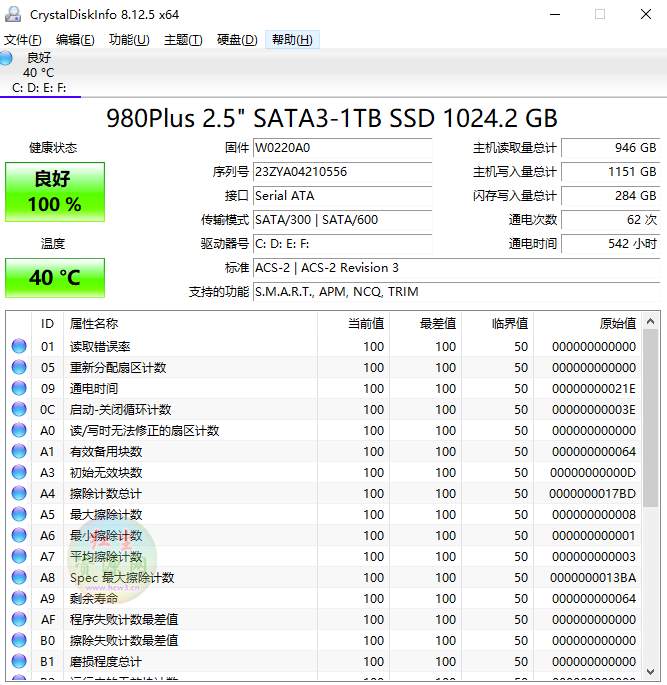
Task: Click the blue orb for 擦除计数总计 row
Action: [x=19, y=493]
